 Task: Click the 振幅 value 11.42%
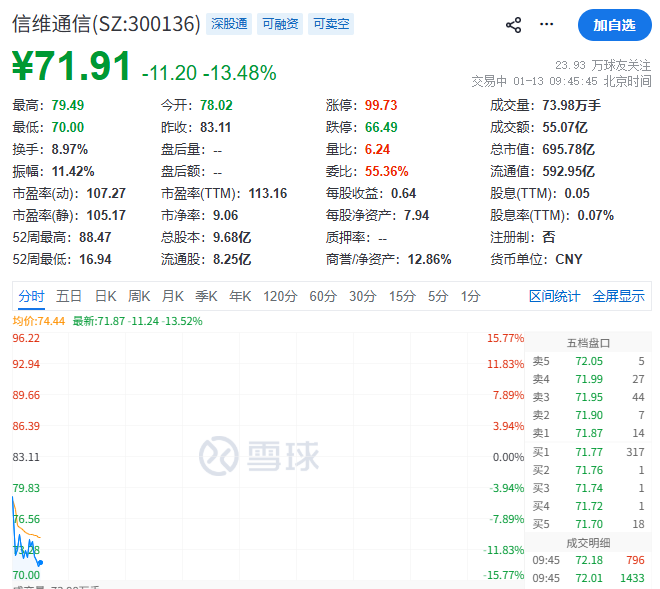73,171
